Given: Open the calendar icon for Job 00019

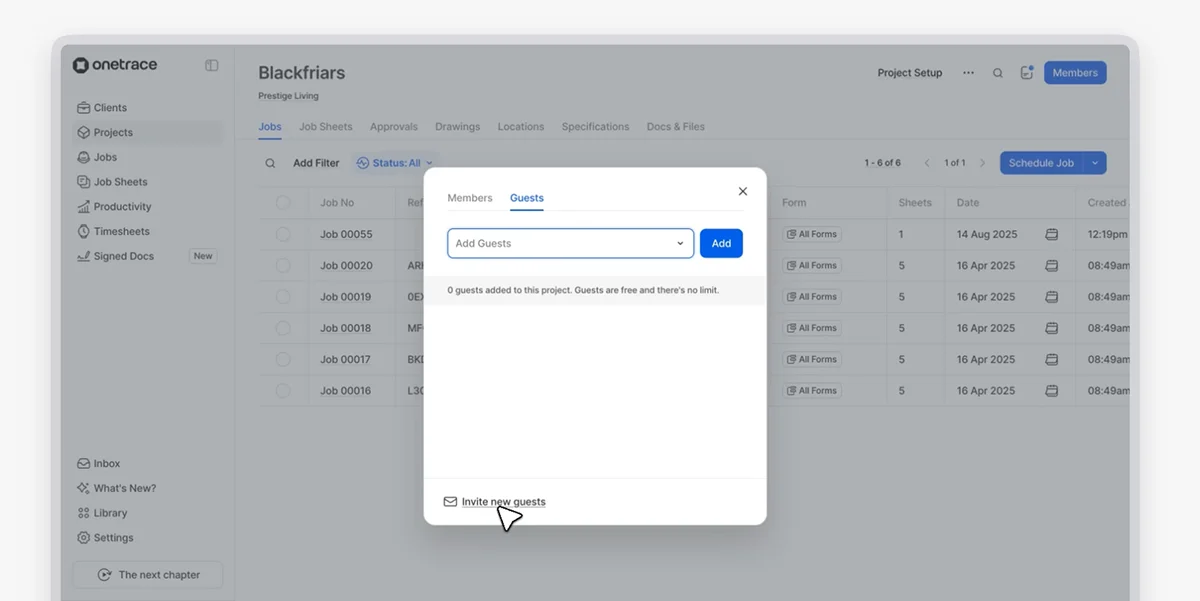Looking at the screenshot, I should [1052, 297].
